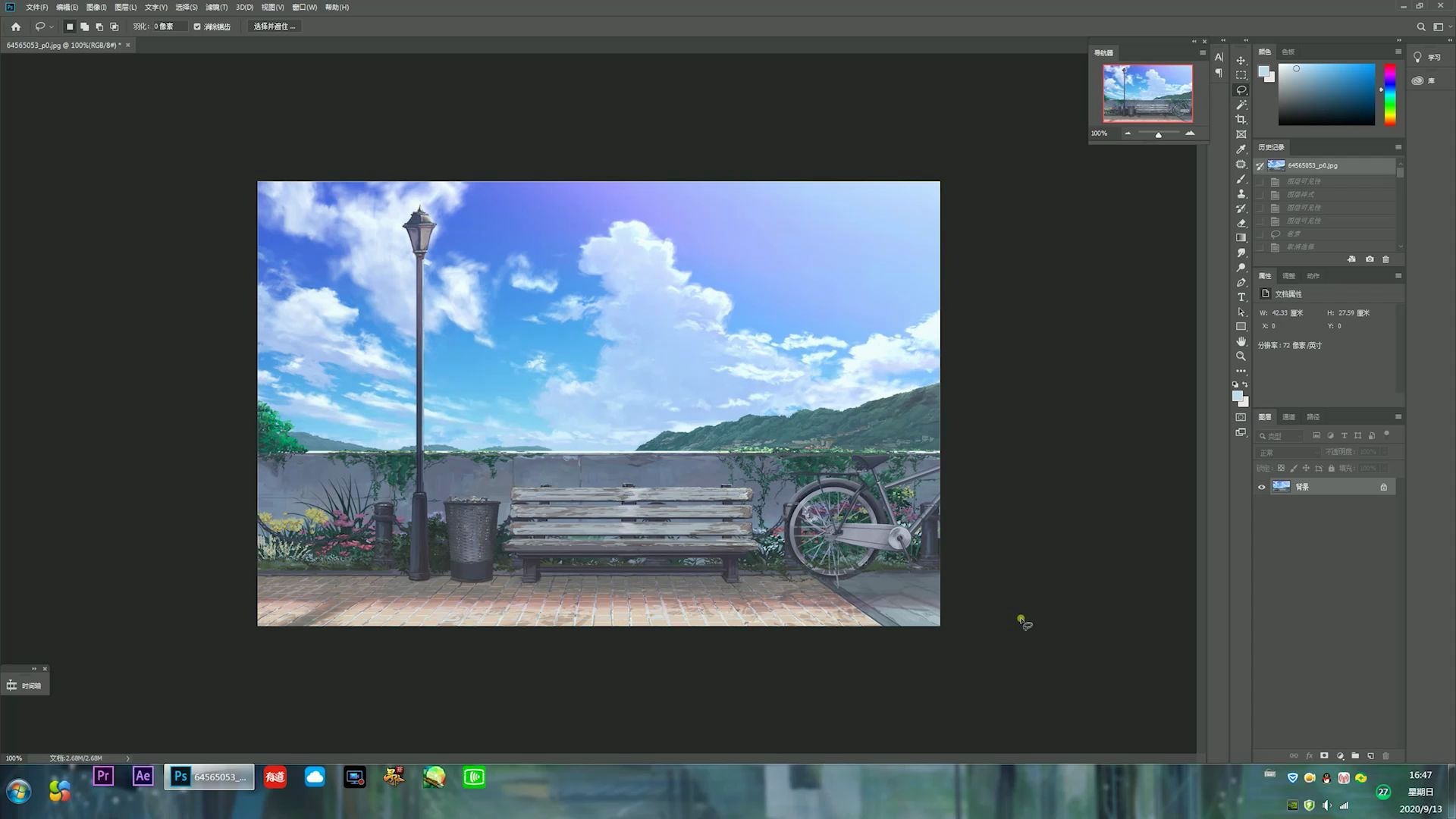Change screen mode from toolbox

click(x=1241, y=432)
